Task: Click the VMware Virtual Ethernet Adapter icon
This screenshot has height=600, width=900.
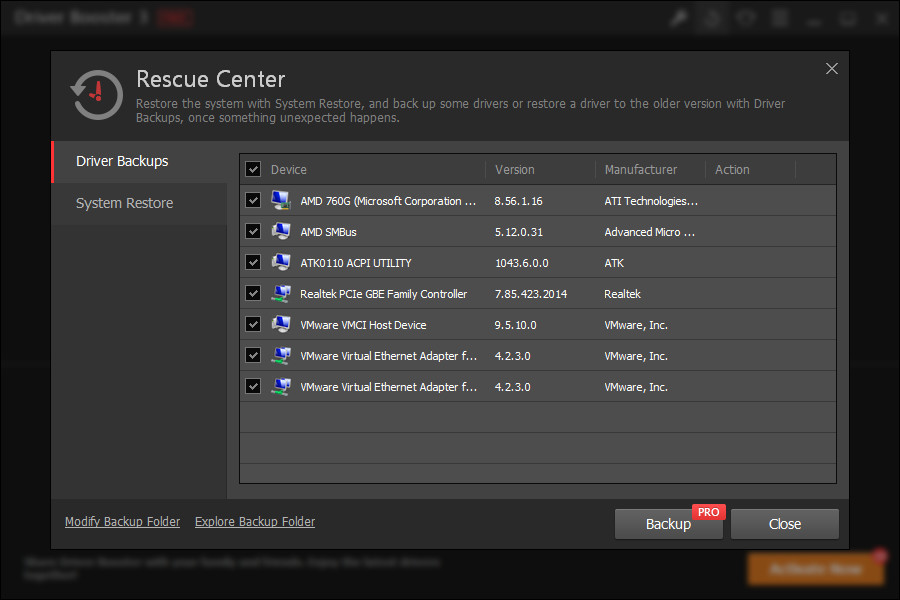Action: tap(281, 355)
